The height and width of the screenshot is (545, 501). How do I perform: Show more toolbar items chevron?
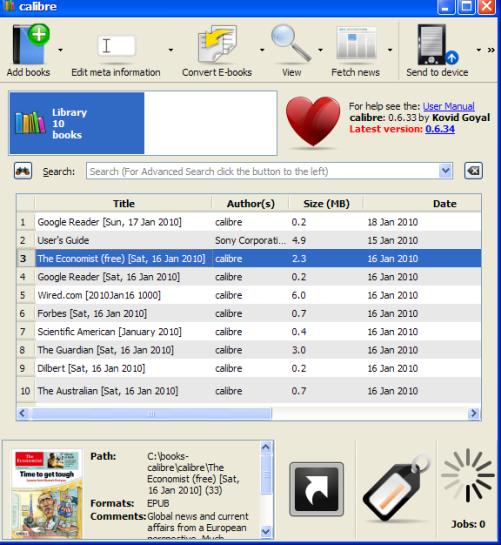click(491, 50)
